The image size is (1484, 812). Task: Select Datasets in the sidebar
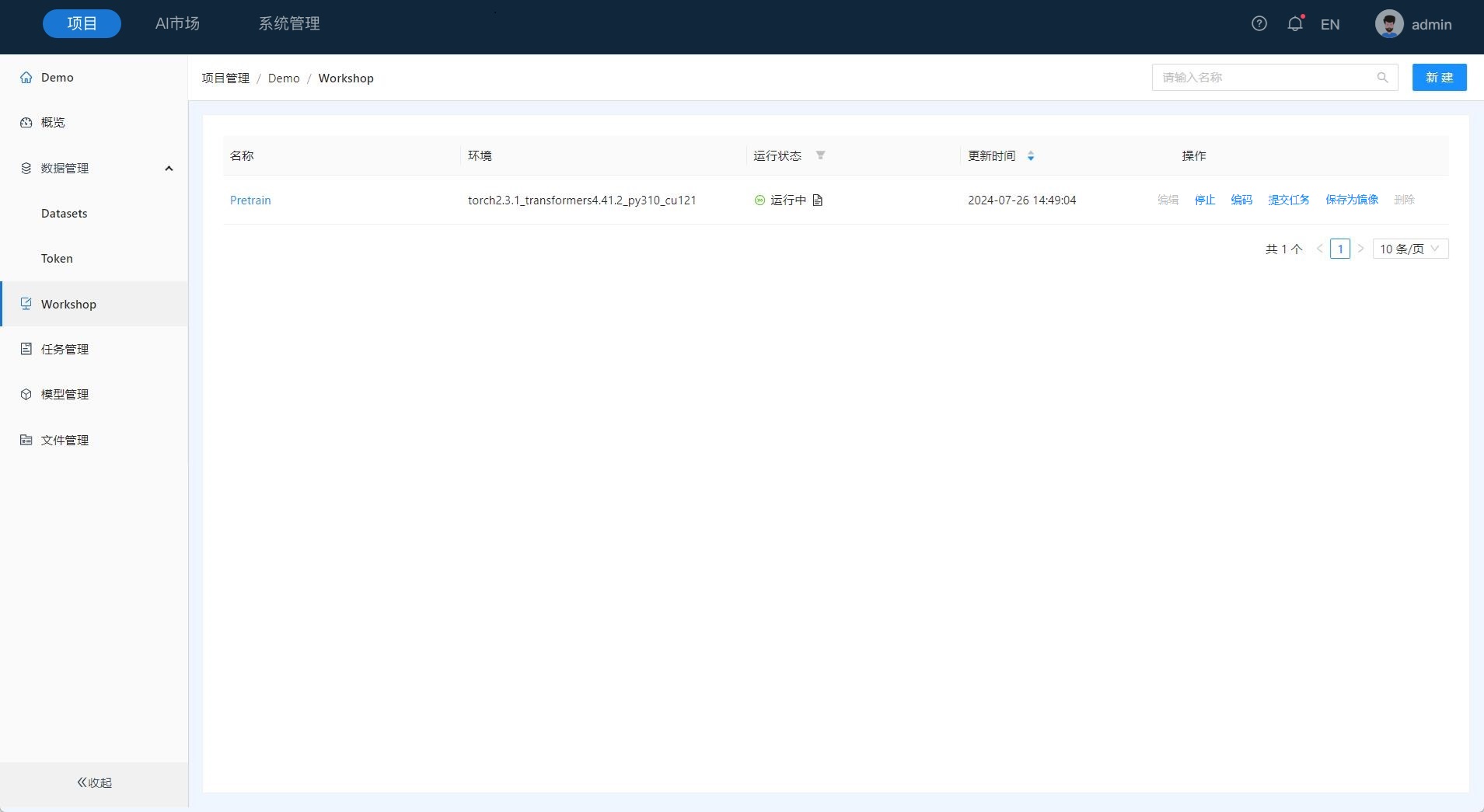[64, 214]
